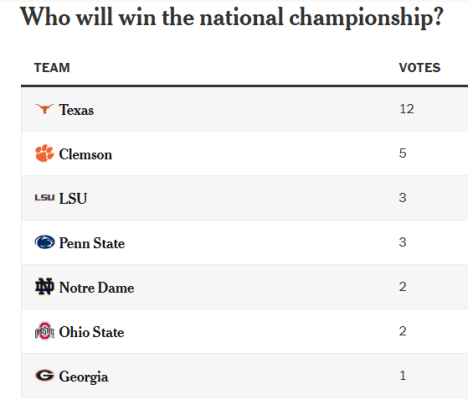The image size is (468, 400).
Task: Click the Texas Longhorns logo icon
Action: click(44, 109)
